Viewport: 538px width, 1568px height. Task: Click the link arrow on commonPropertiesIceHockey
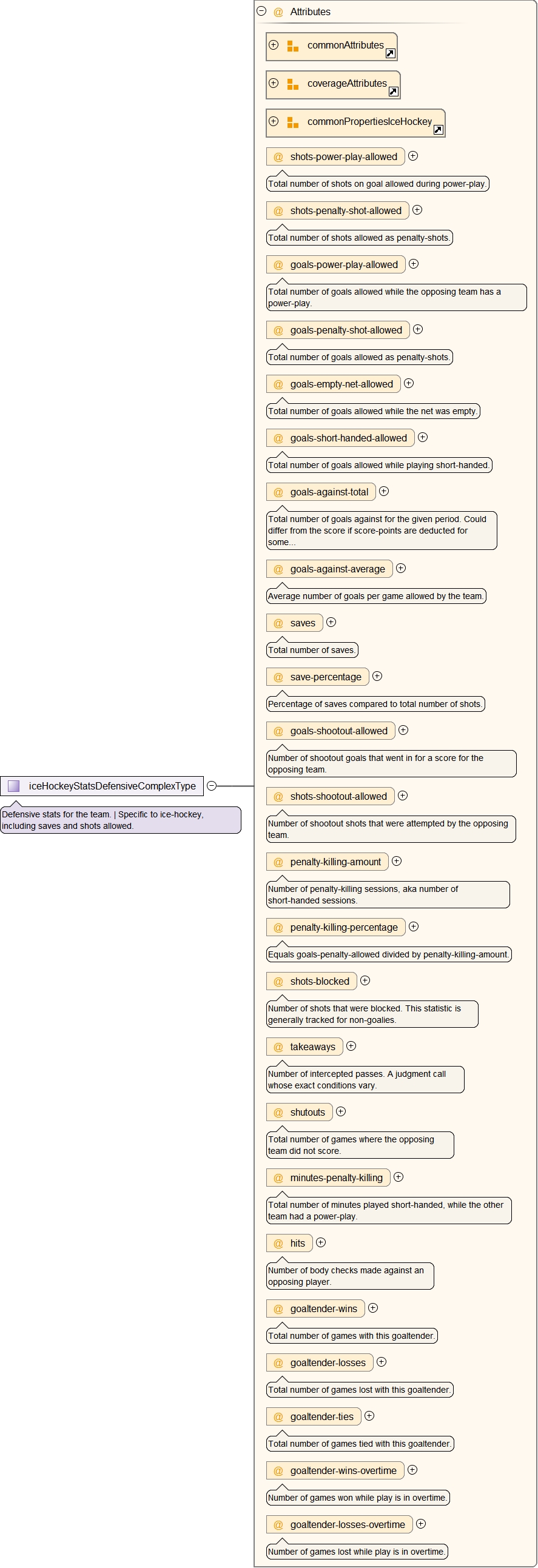pos(438,130)
